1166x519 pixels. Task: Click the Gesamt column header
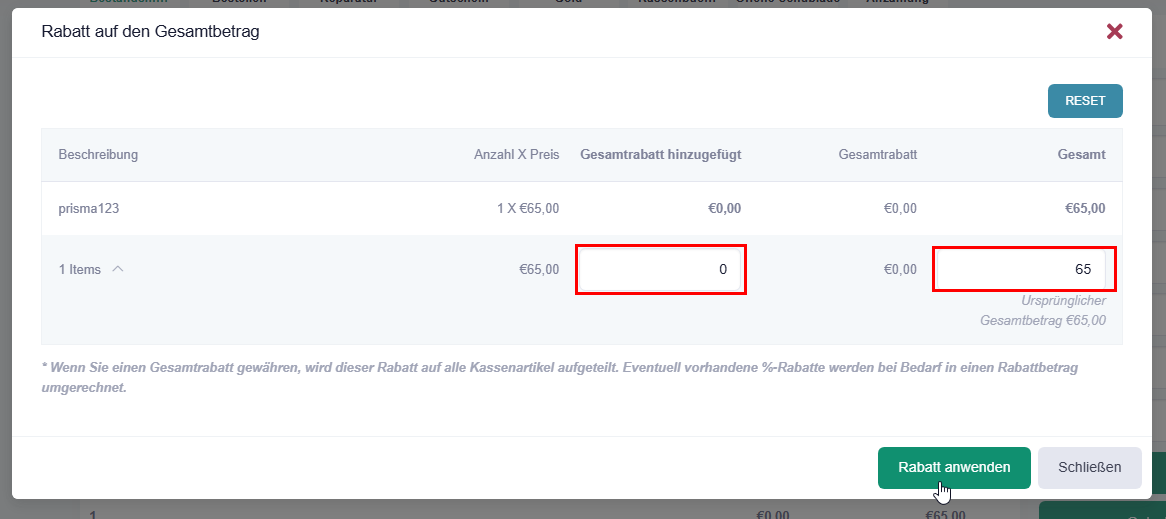pyautogui.click(x=1081, y=155)
